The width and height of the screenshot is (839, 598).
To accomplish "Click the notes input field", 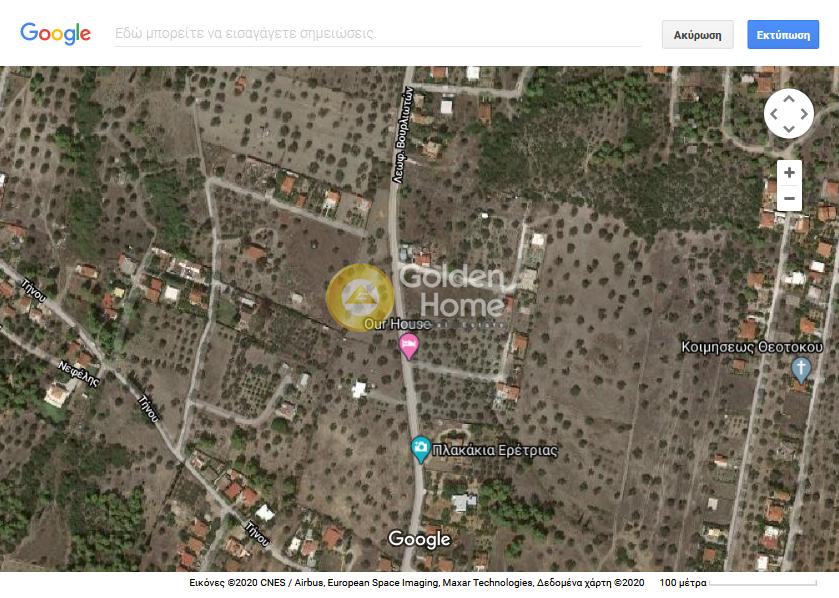I will click(x=378, y=34).
